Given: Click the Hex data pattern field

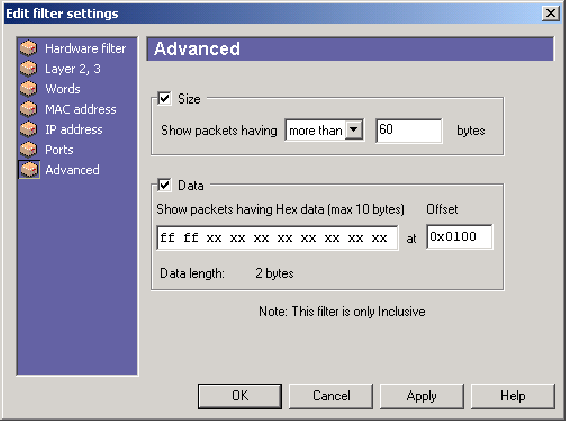Looking at the screenshot, I should [x=277, y=238].
